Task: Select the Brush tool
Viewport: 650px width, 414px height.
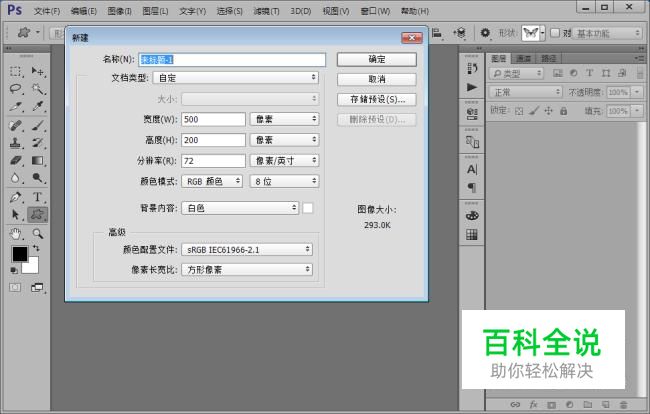Action: pos(38,125)
